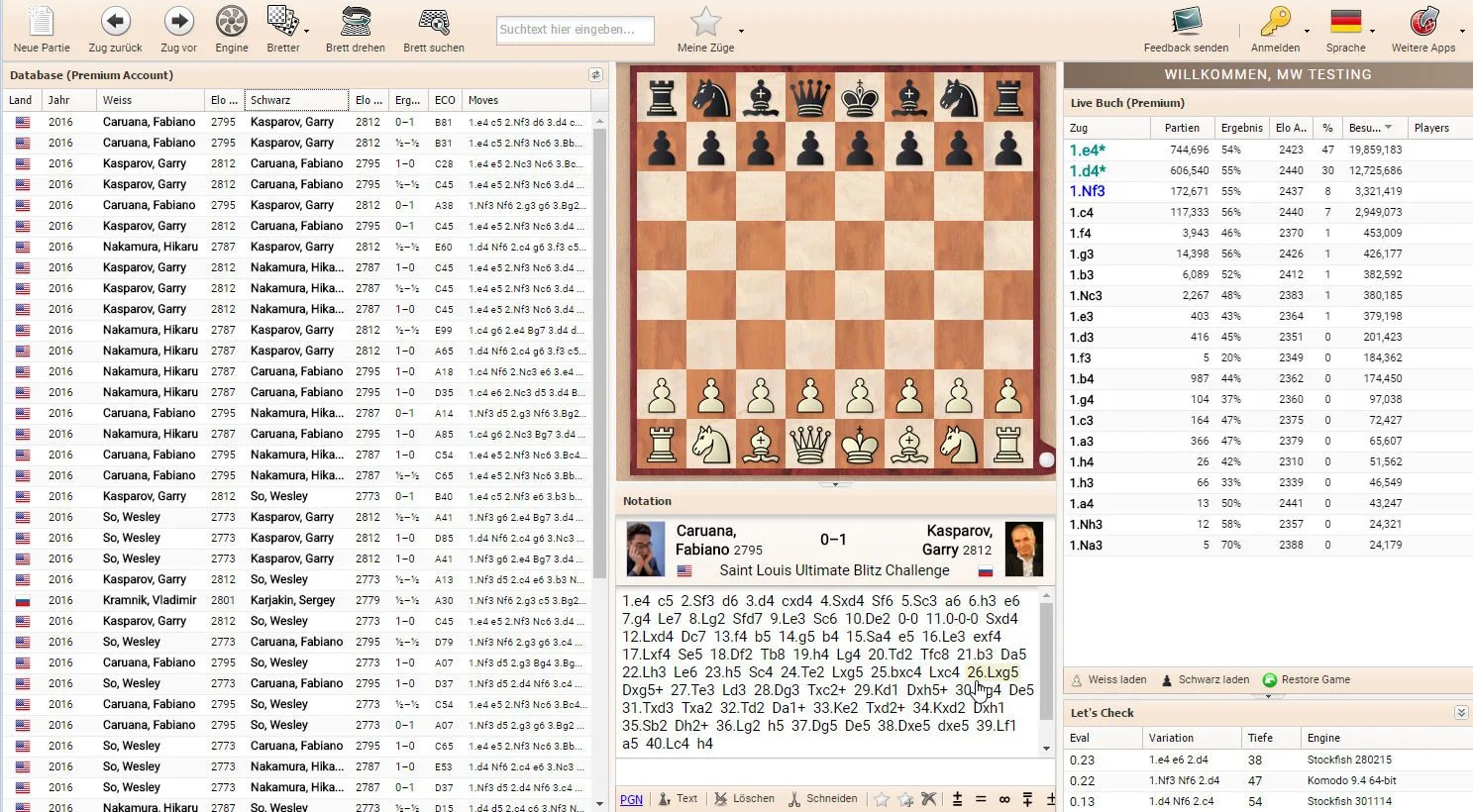This screenshot has height=812, width=1473.
Task: Go back one move with Zug zurück
Action: [x=115, y=21]
